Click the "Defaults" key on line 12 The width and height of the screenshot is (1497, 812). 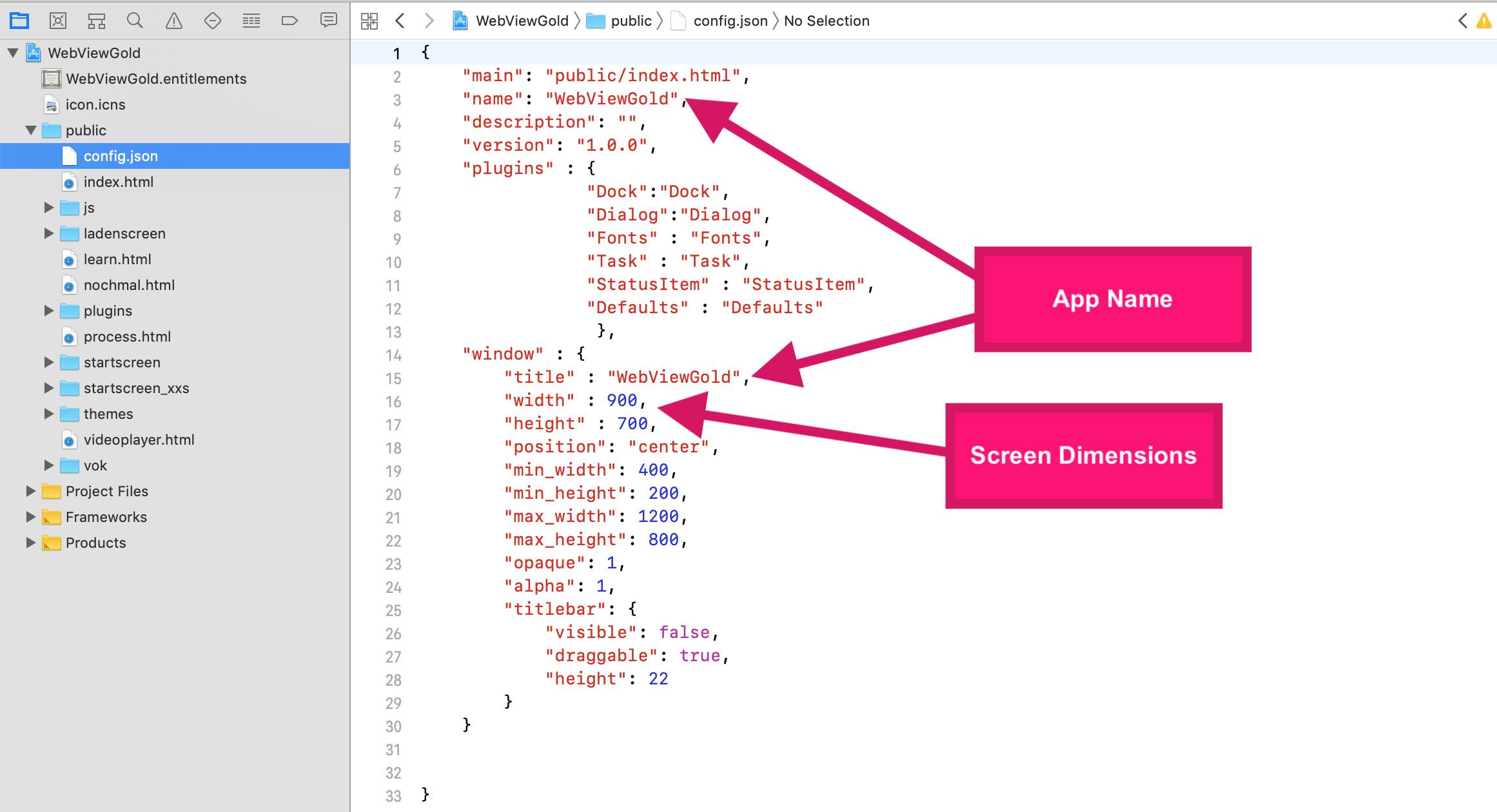pyautogui.click(x=638, y=307)
